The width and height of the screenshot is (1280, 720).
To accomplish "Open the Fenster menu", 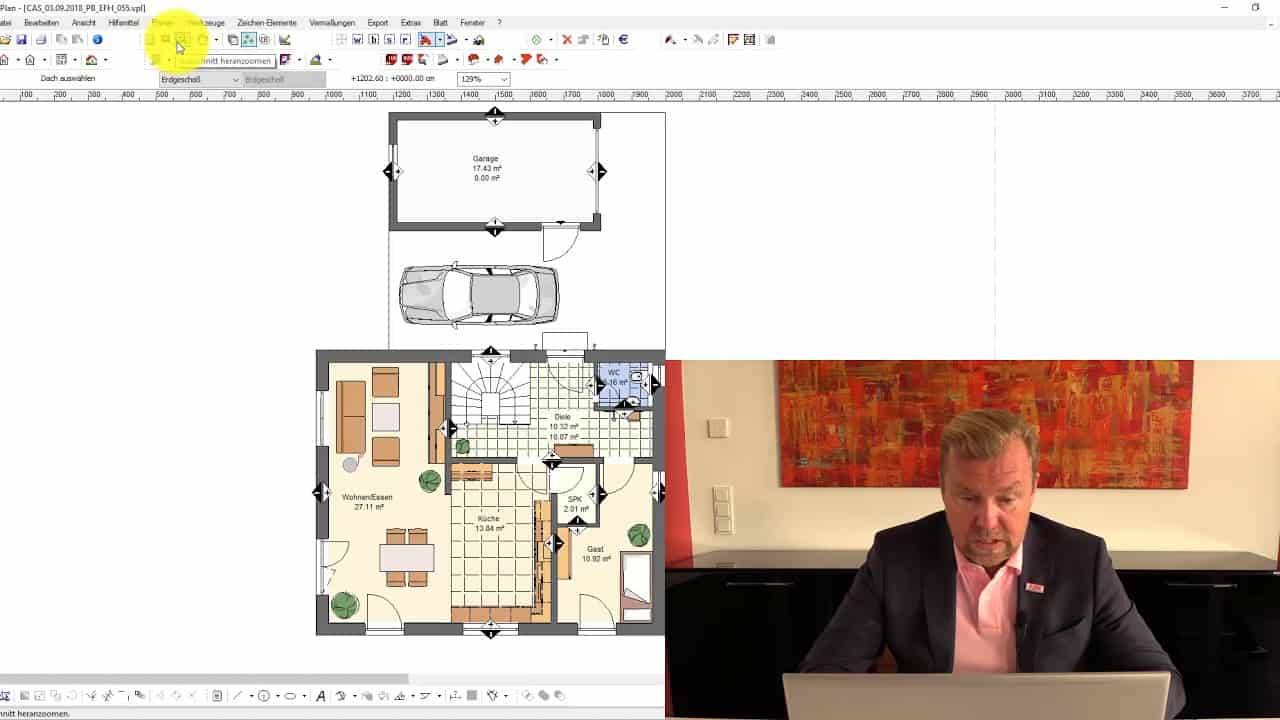I will (472, 22).
